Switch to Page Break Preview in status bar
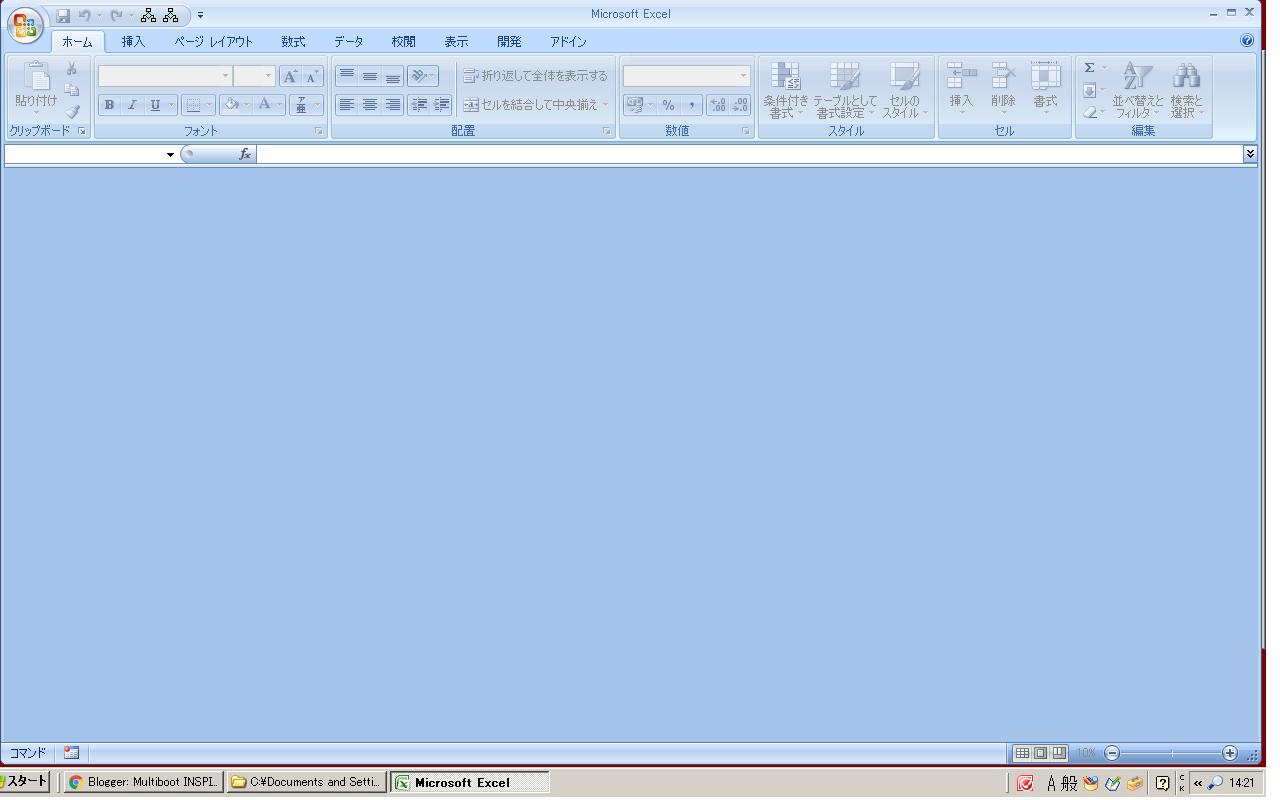Viewport: 1280px width, 800px height. point(1059,753)
